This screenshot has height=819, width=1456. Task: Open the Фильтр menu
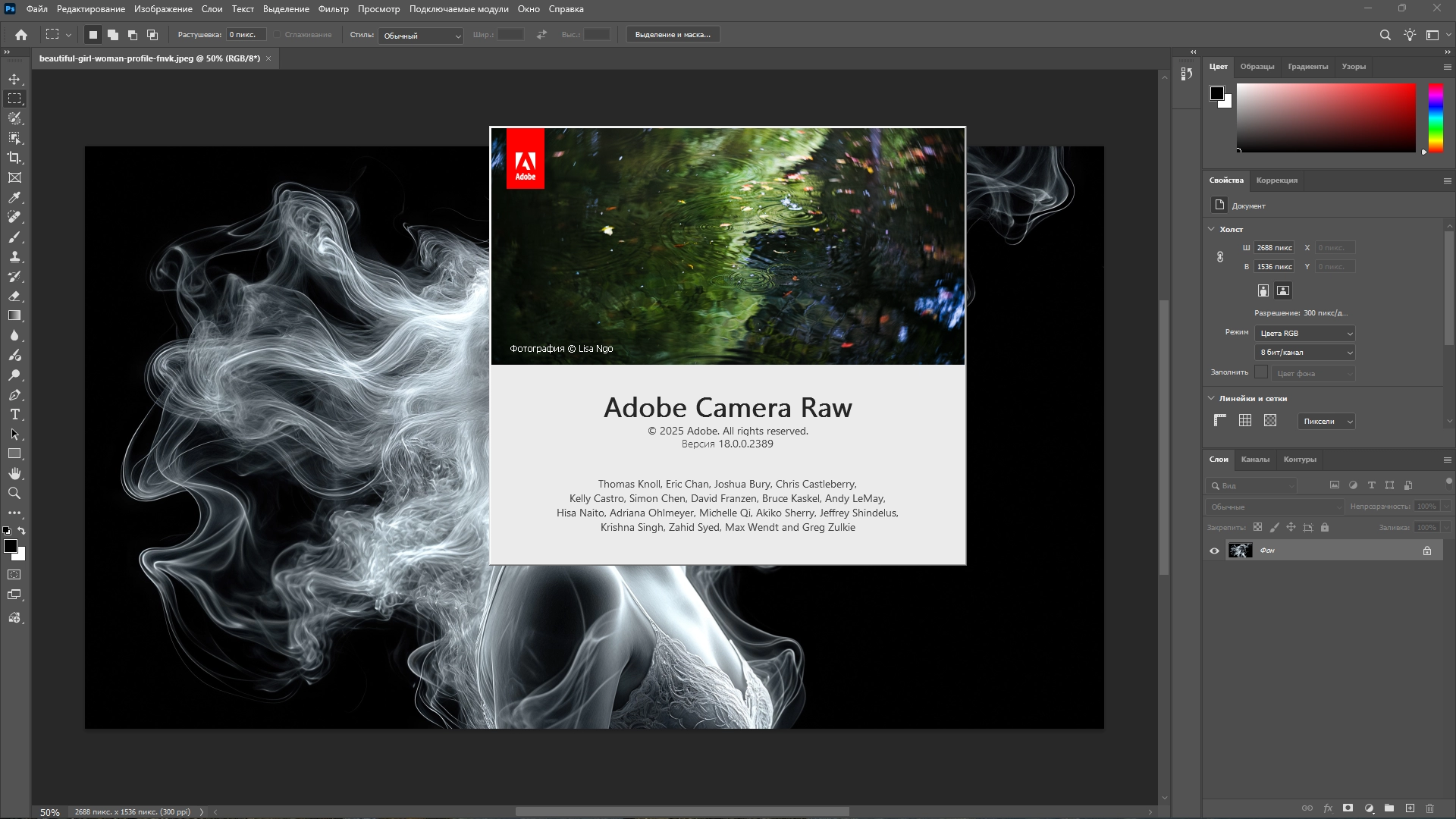tap(333, 9)
